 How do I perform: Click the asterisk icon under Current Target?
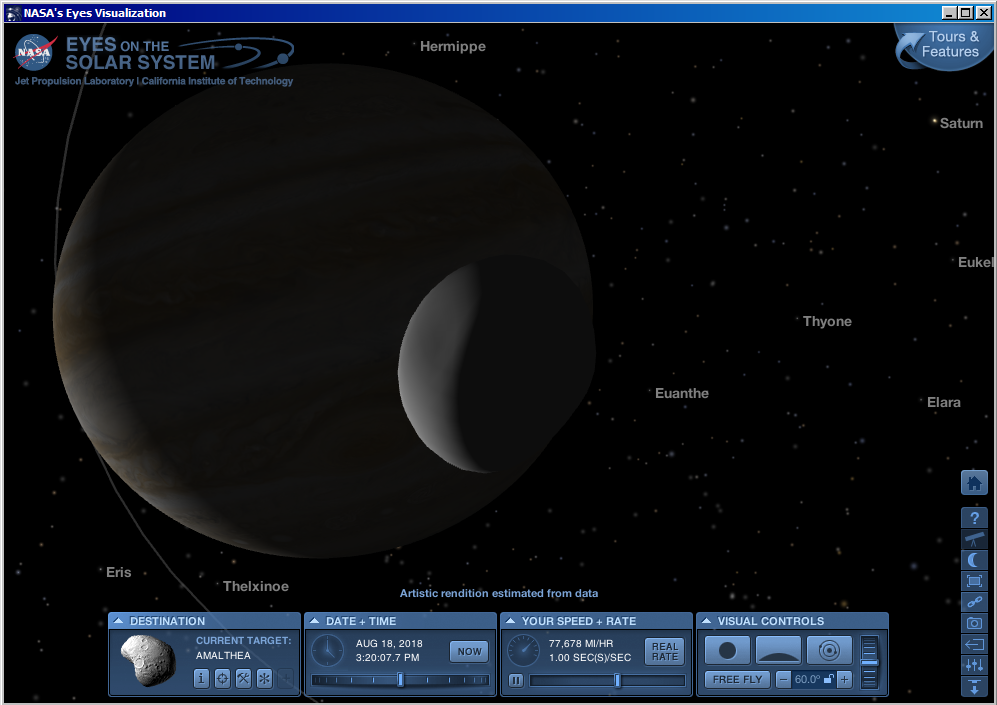[264, 678]
